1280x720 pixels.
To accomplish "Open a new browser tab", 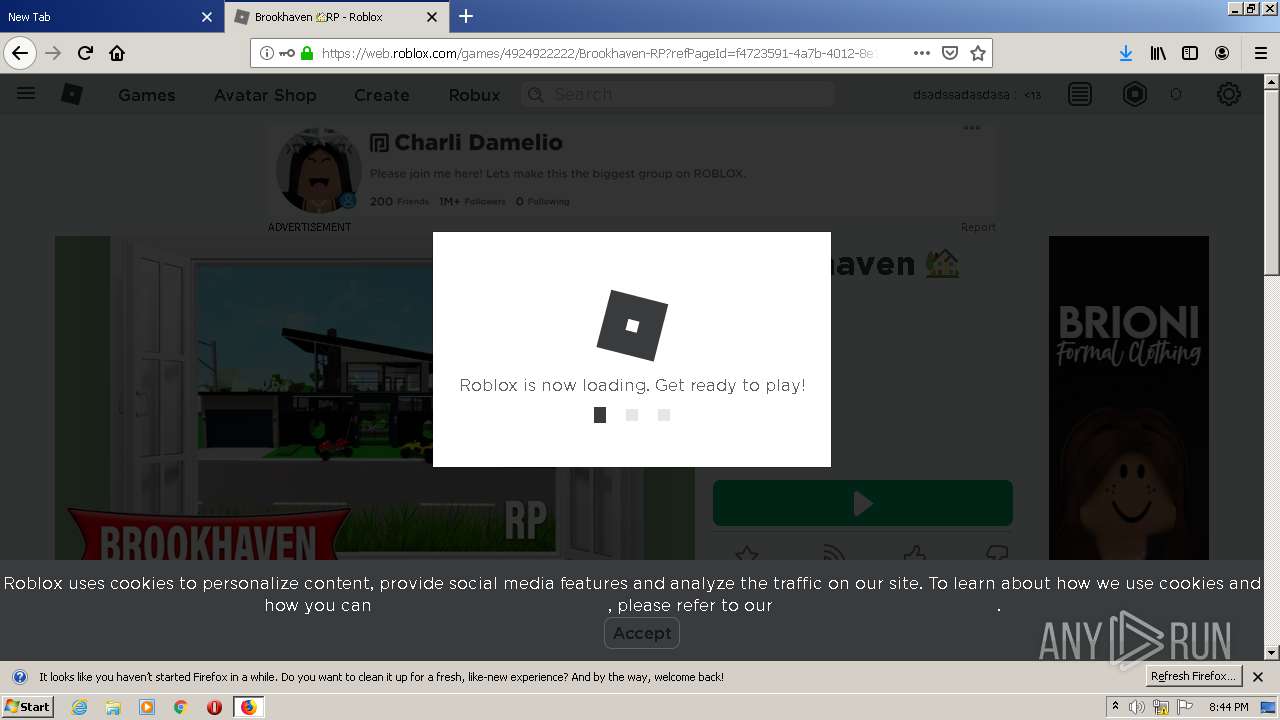I will click(x=466, y=16).
